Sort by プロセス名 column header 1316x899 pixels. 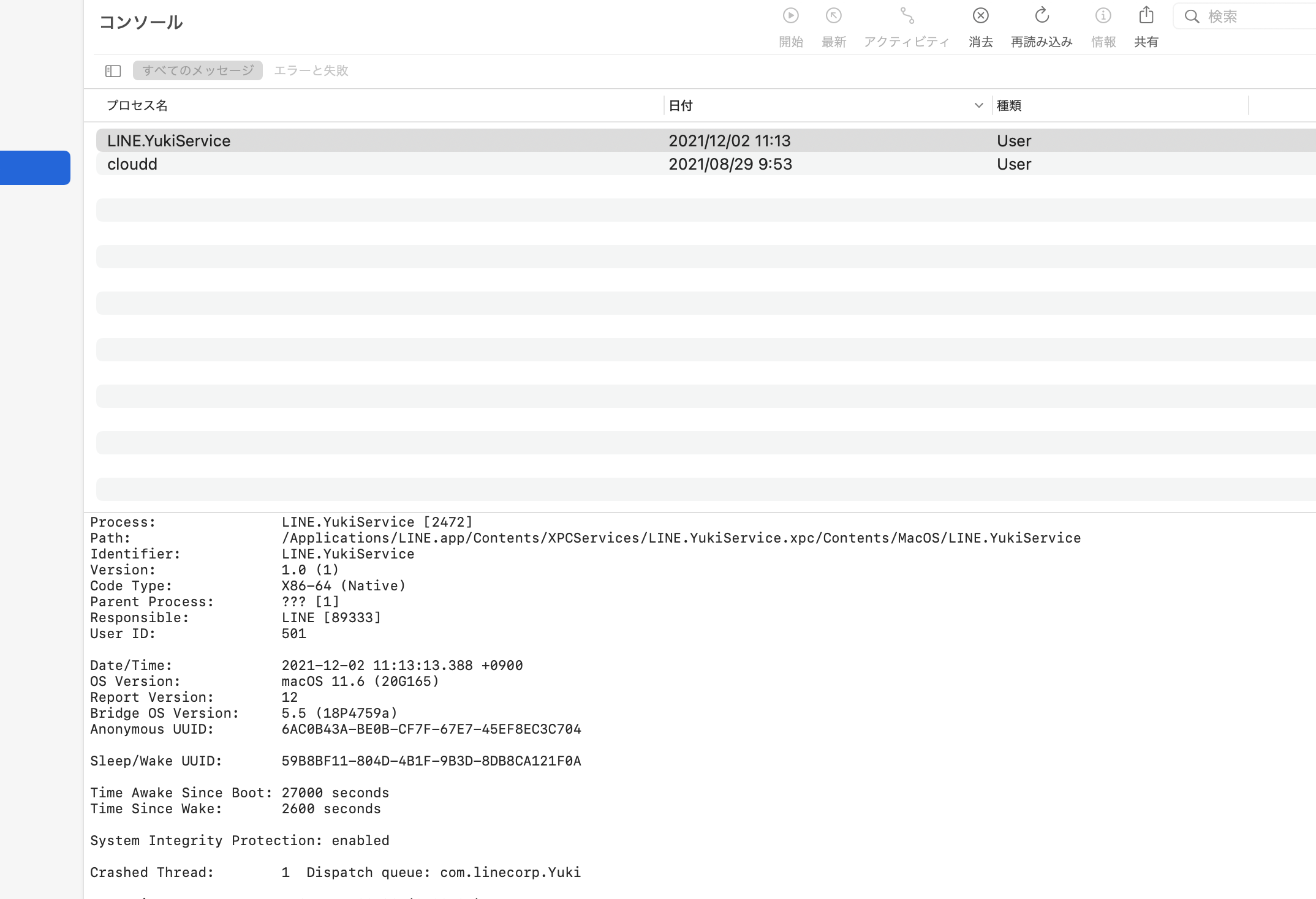137,105
